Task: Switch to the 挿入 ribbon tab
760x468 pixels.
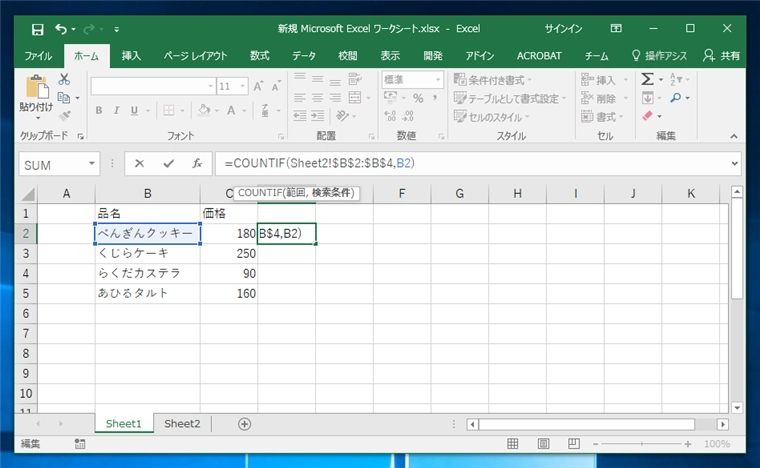Action: coord(131,56)
